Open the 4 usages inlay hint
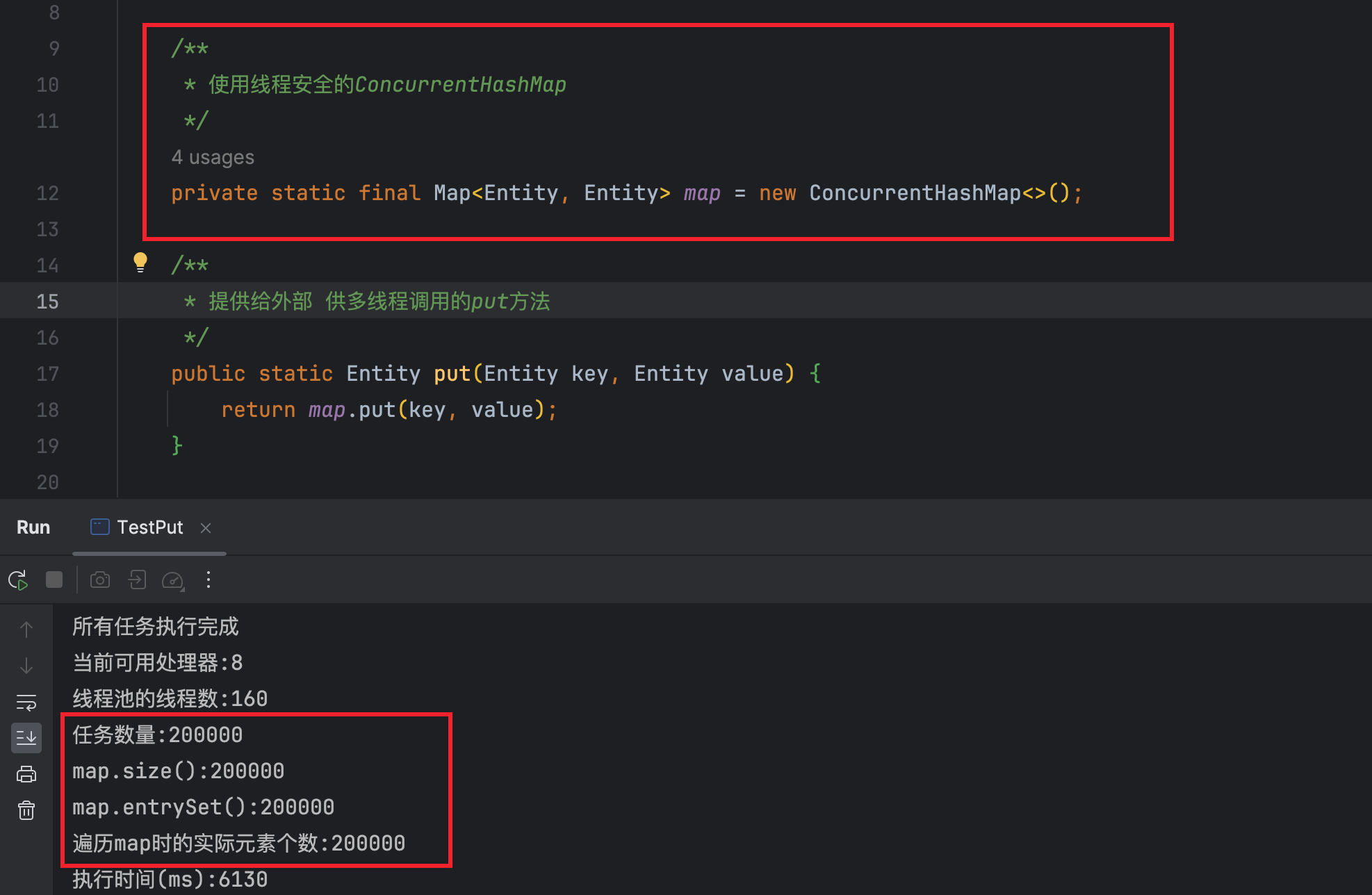This screenshot has width=1372, height=895. [x=213, y=158]
